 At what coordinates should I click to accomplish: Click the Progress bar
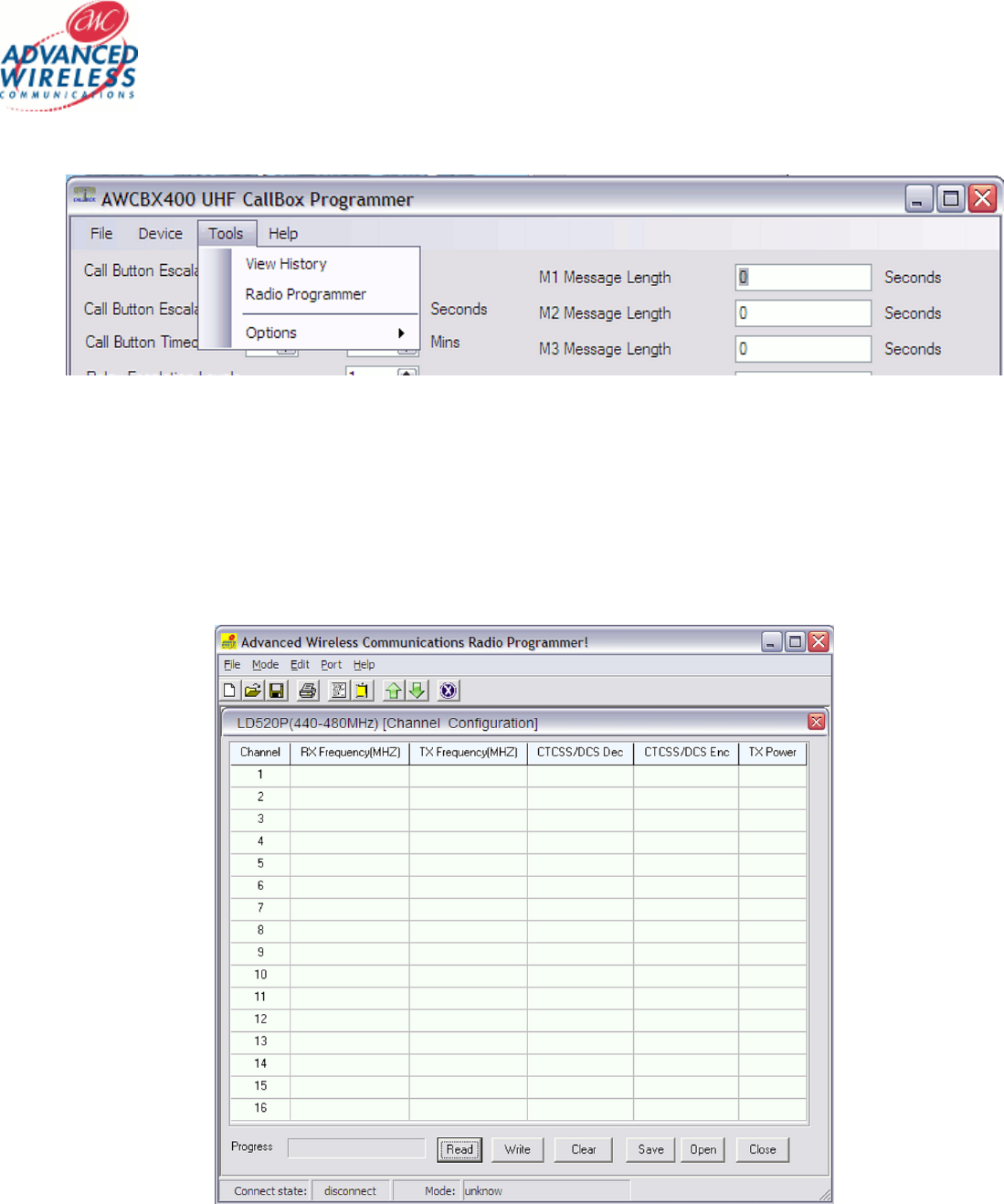coord(356,1148)
